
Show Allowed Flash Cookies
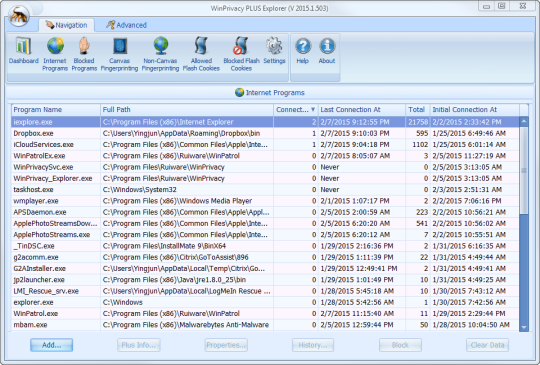point(201,54)
